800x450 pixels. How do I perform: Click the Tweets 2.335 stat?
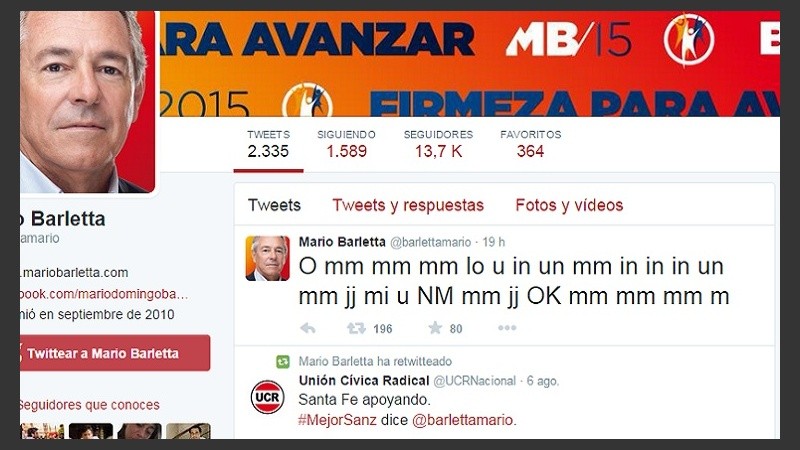point(268,143)
